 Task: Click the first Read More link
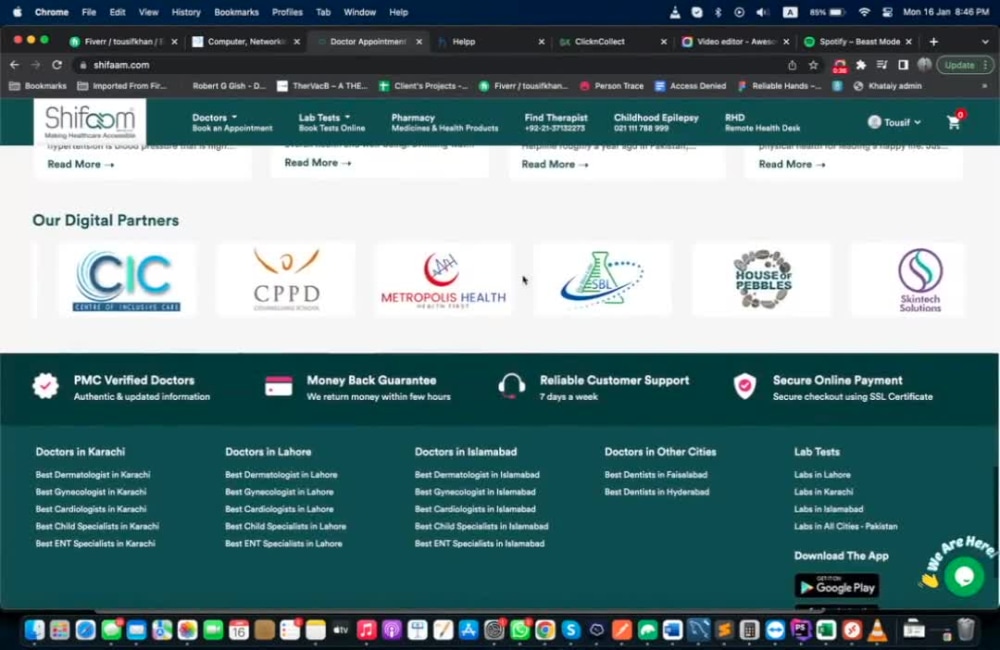click(x=80, y=164)
